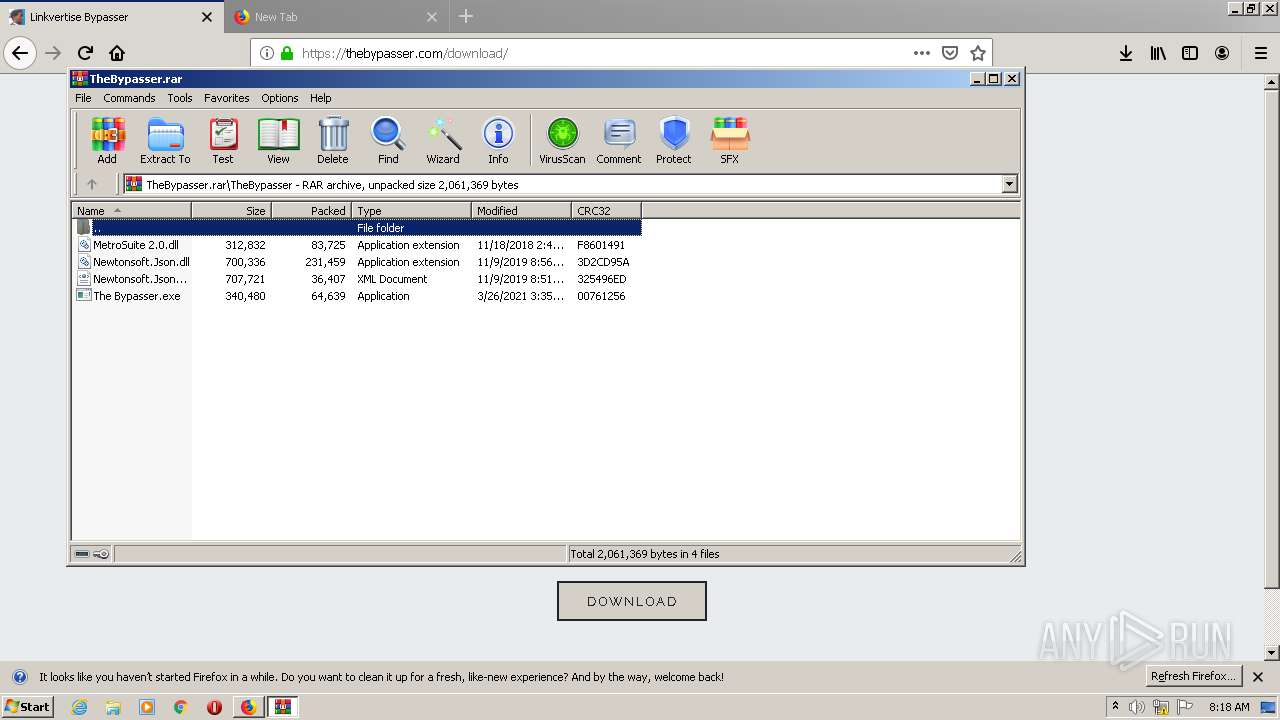Click the DOWNLOAD button on the page
The width and height of the screenshot is (1280, 720).
click(632, 601)
